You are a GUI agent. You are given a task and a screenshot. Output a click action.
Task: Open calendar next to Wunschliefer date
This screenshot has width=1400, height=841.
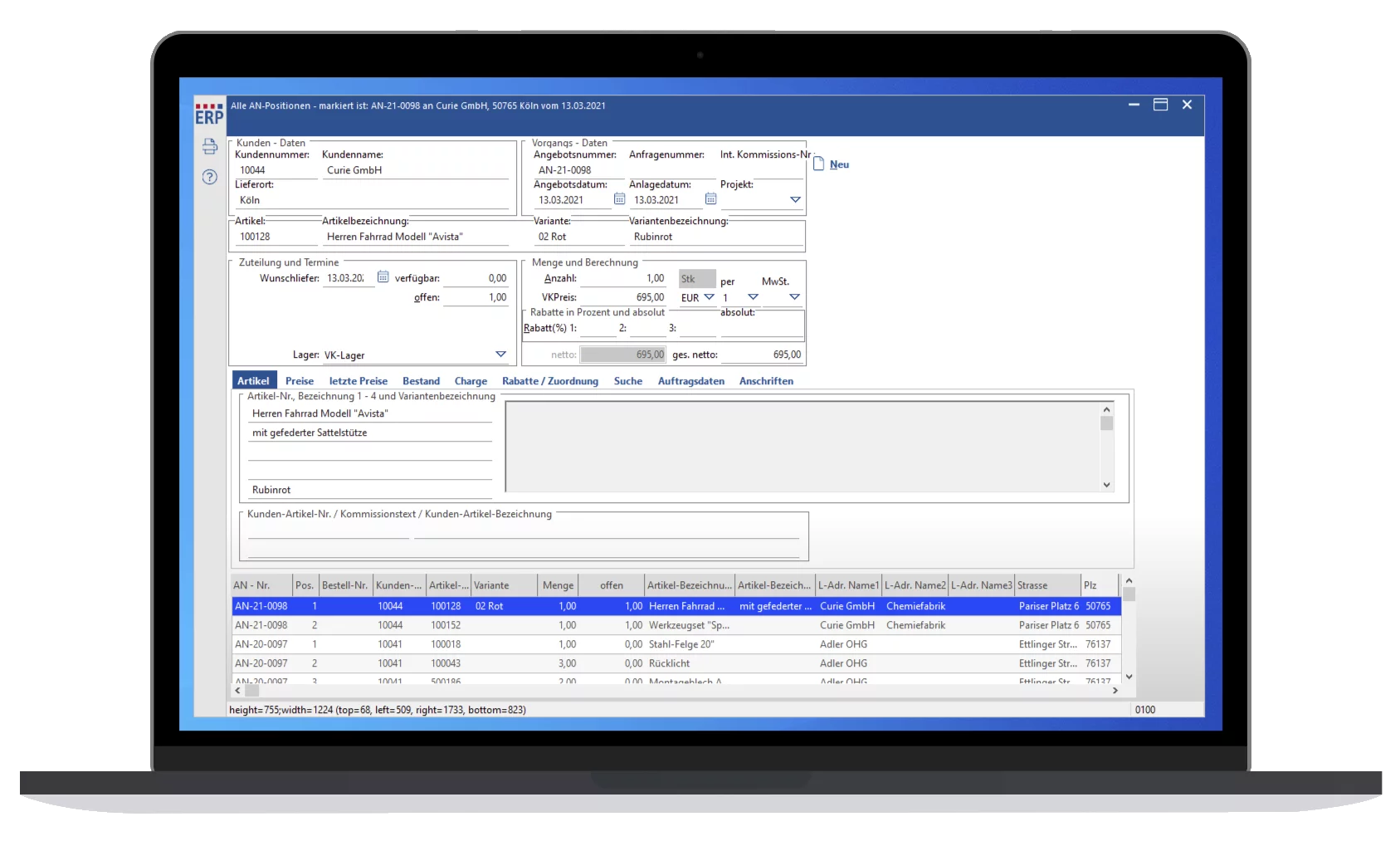(383, 277)
